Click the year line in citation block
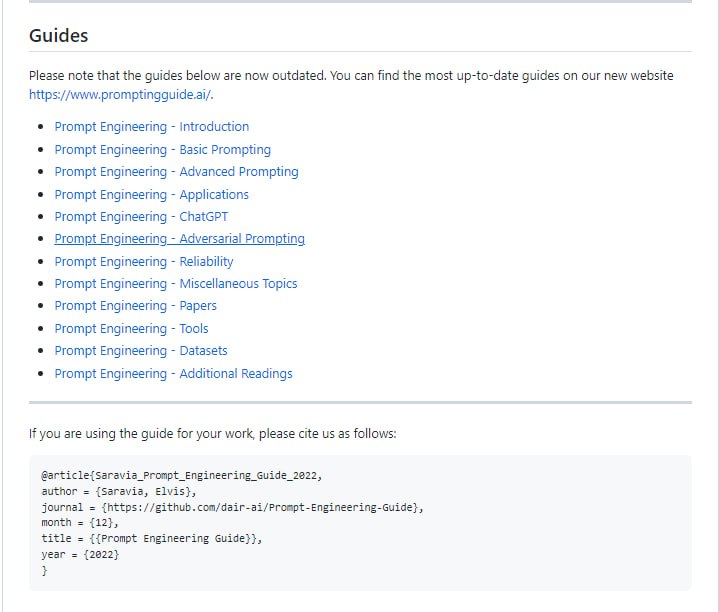Viewport: 719px width, 612px height. pos(80,554)
